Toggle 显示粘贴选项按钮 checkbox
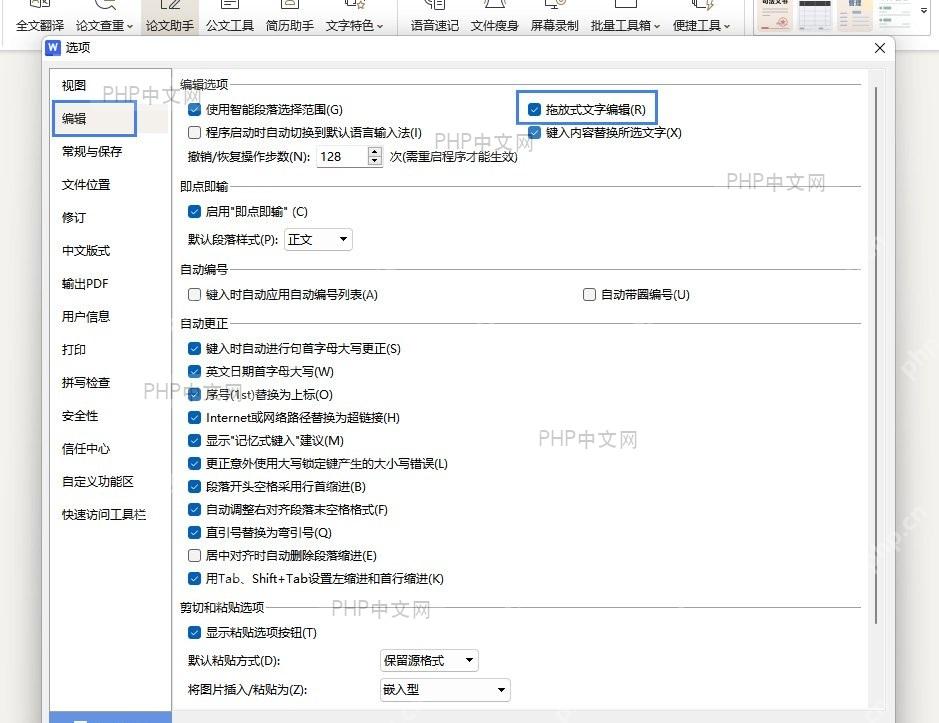This screenshot has height=723, width=939. (x=194, y=633)
